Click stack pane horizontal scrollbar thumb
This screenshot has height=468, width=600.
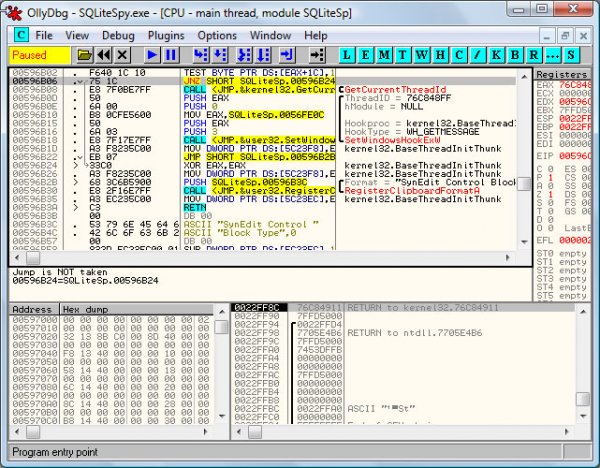pyautogui.click(x=255, y=432)
